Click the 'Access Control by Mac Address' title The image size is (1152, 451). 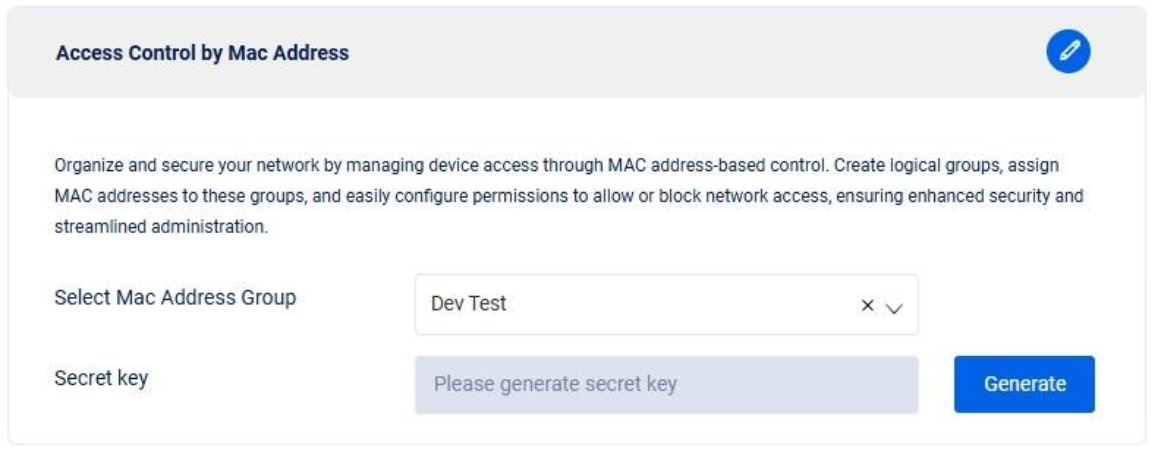pos(203,53)
